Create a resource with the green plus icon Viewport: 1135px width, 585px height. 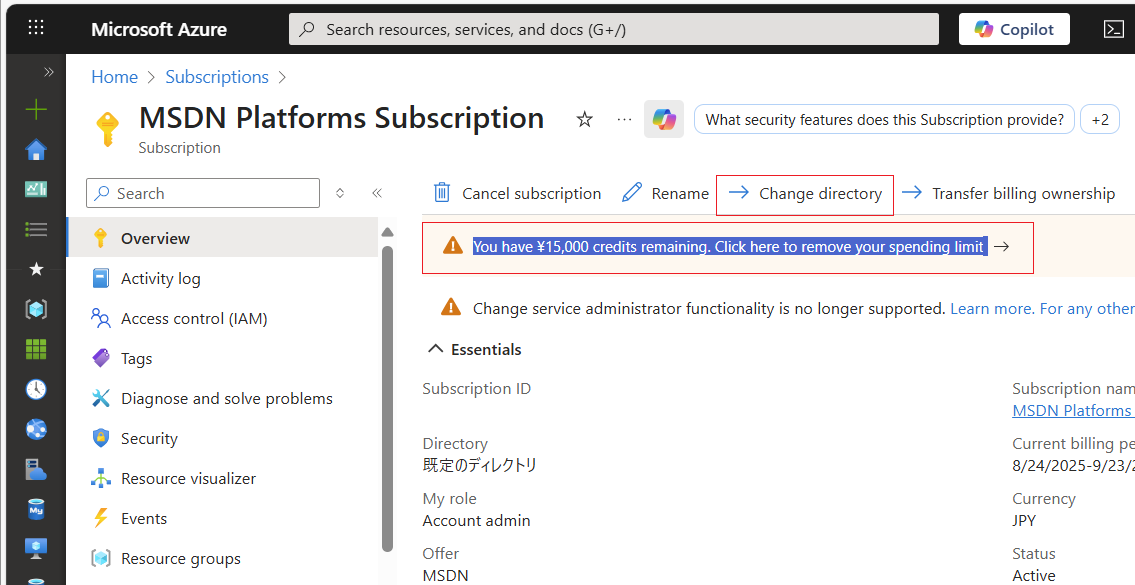point(36,109)
